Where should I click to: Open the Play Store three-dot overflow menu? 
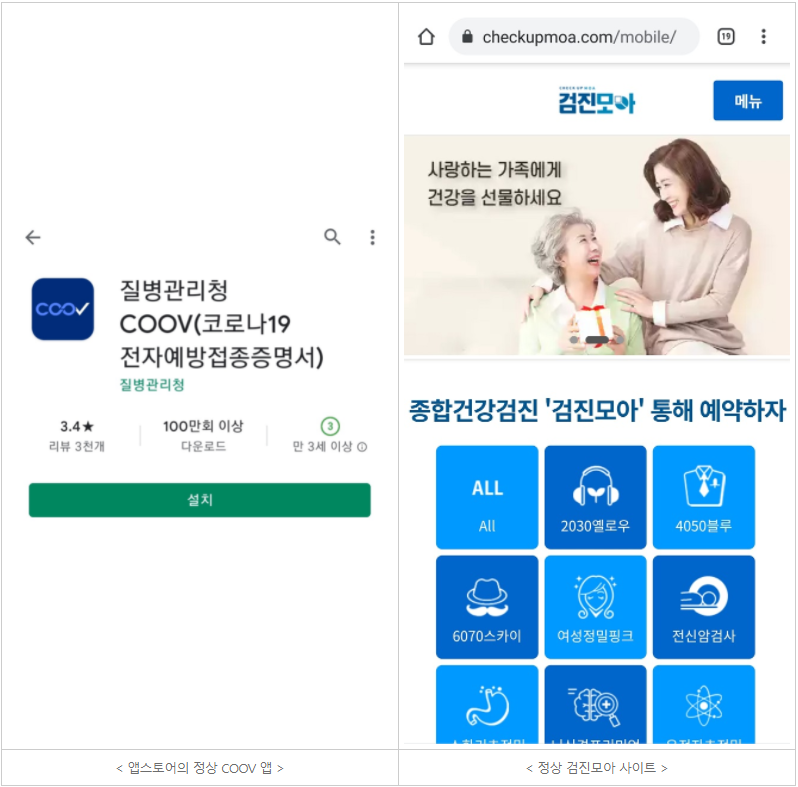point(373,237)
